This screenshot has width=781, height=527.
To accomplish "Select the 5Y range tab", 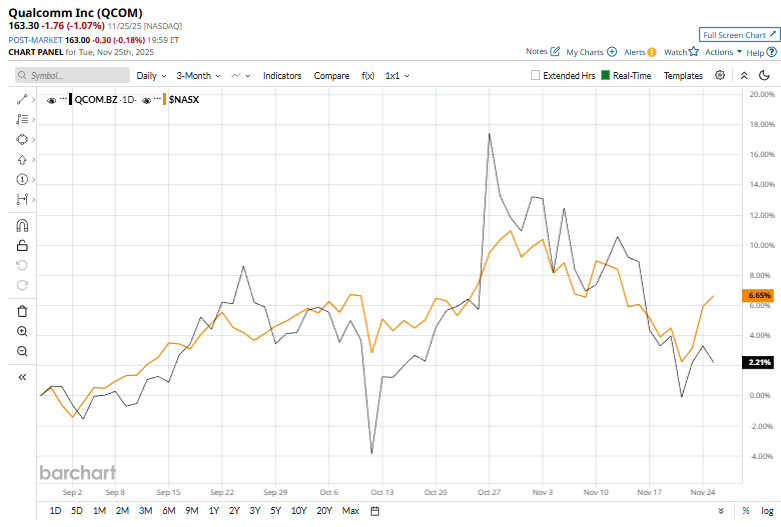I will (275, 511).
